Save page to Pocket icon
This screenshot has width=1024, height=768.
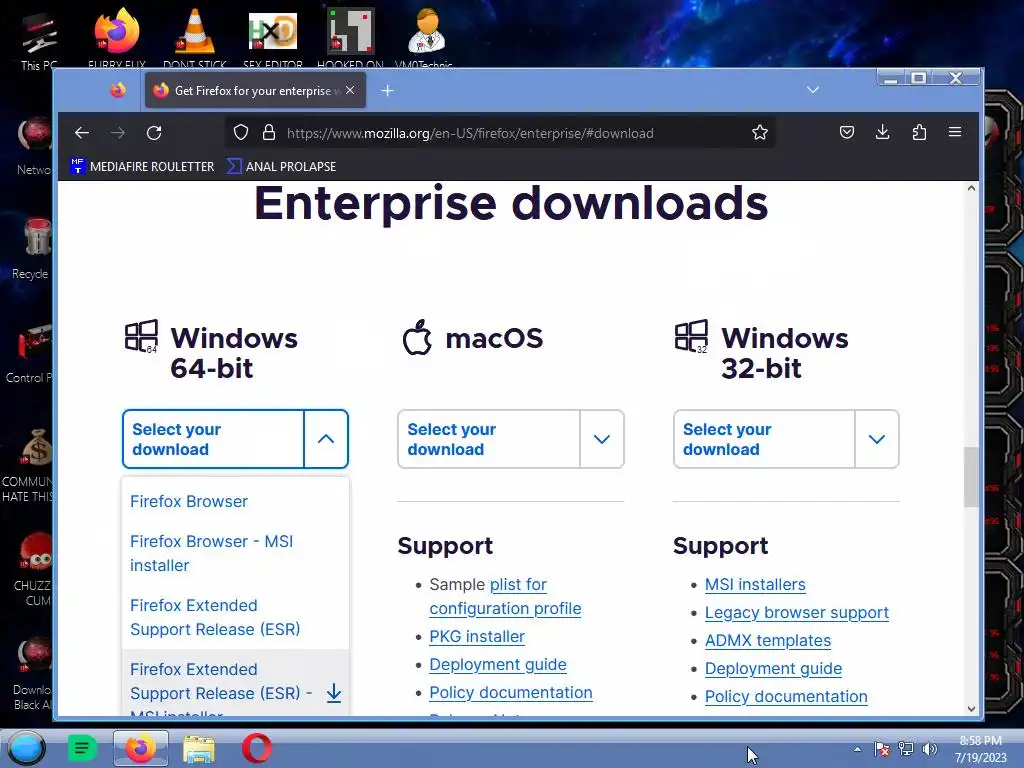pos(847,133)
